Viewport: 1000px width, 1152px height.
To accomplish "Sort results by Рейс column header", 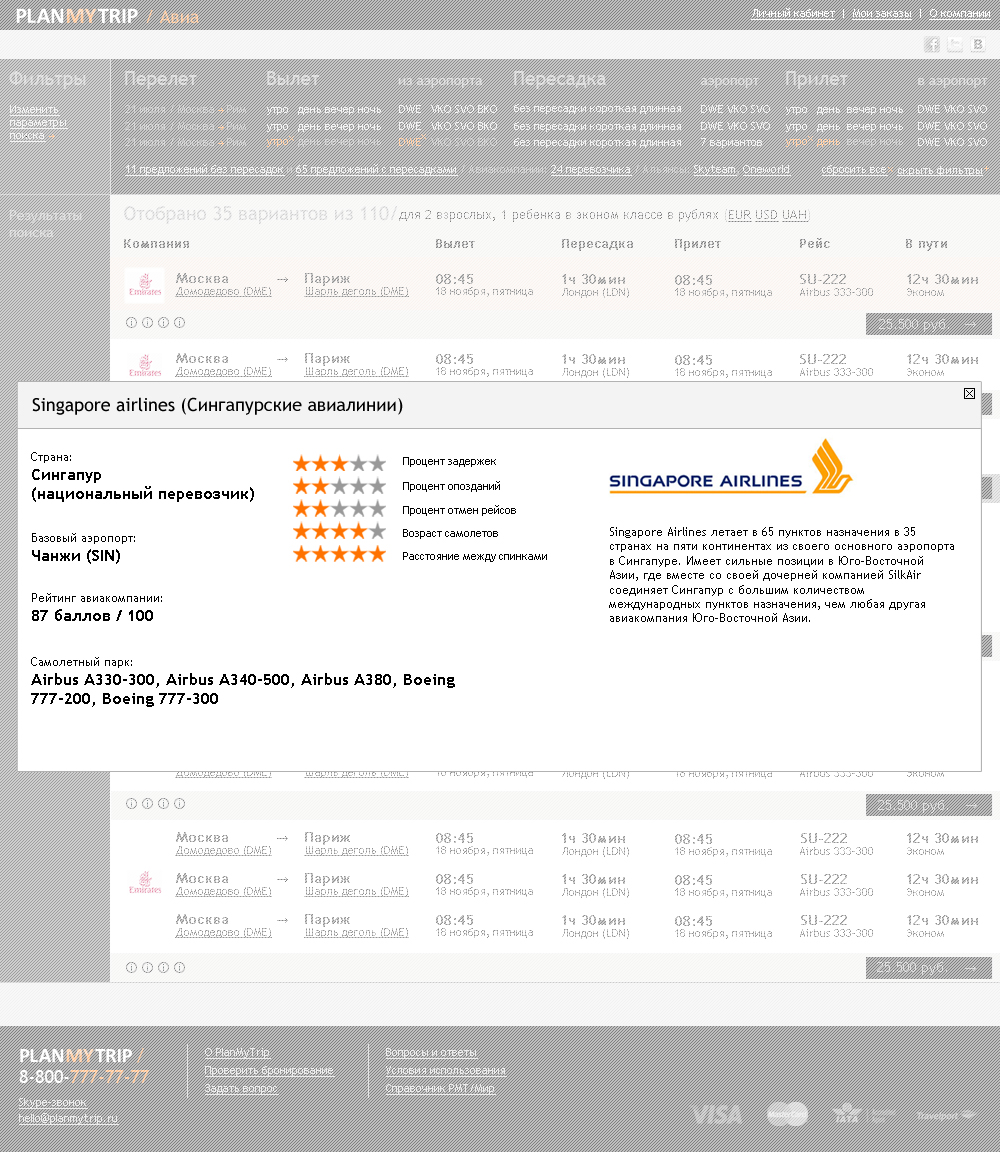I will tap(815, 243).
